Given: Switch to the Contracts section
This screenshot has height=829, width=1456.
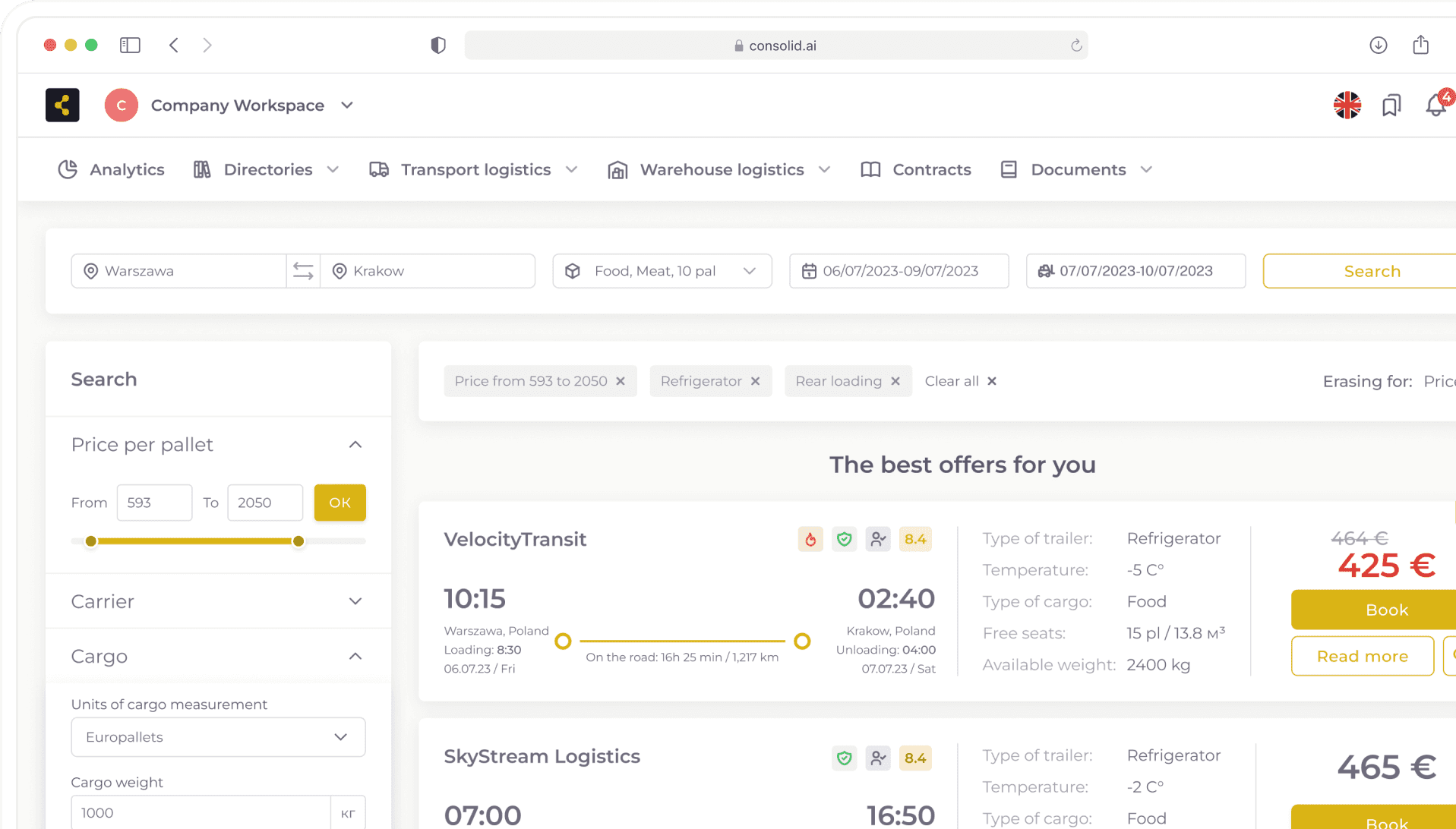Looking at the screenshot, I should 931,169.
